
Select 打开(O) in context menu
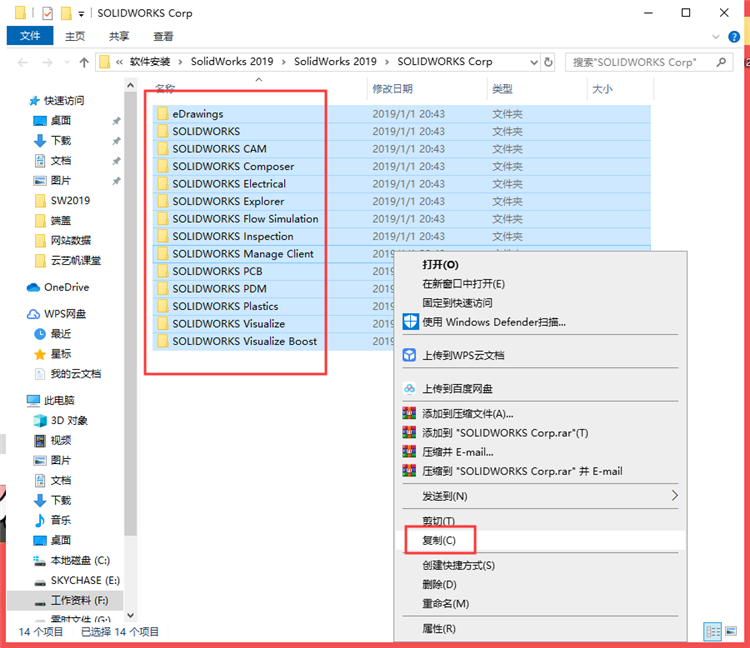coord(540,264)
